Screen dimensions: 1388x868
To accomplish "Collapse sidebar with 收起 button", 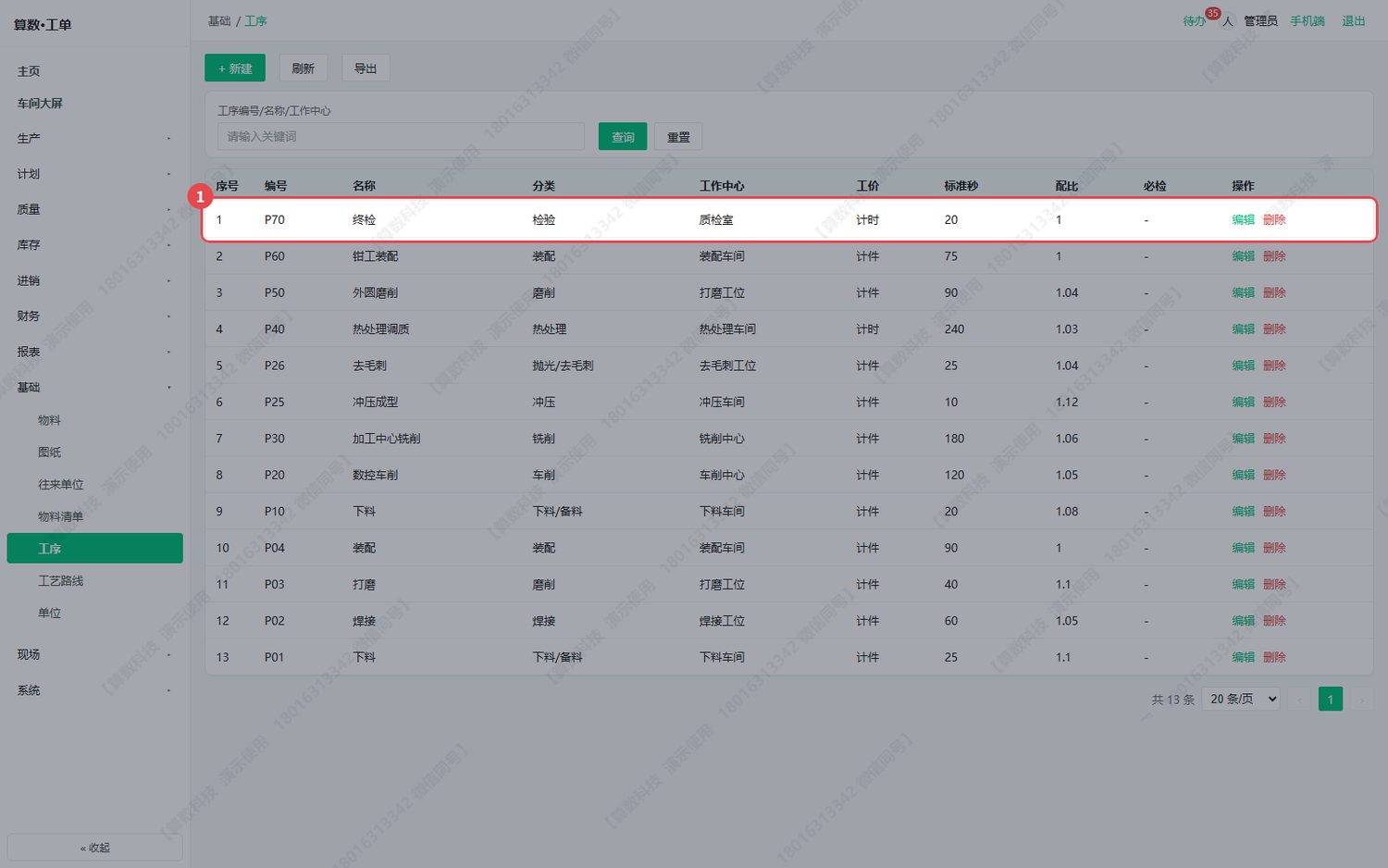I will click(94, 848).
